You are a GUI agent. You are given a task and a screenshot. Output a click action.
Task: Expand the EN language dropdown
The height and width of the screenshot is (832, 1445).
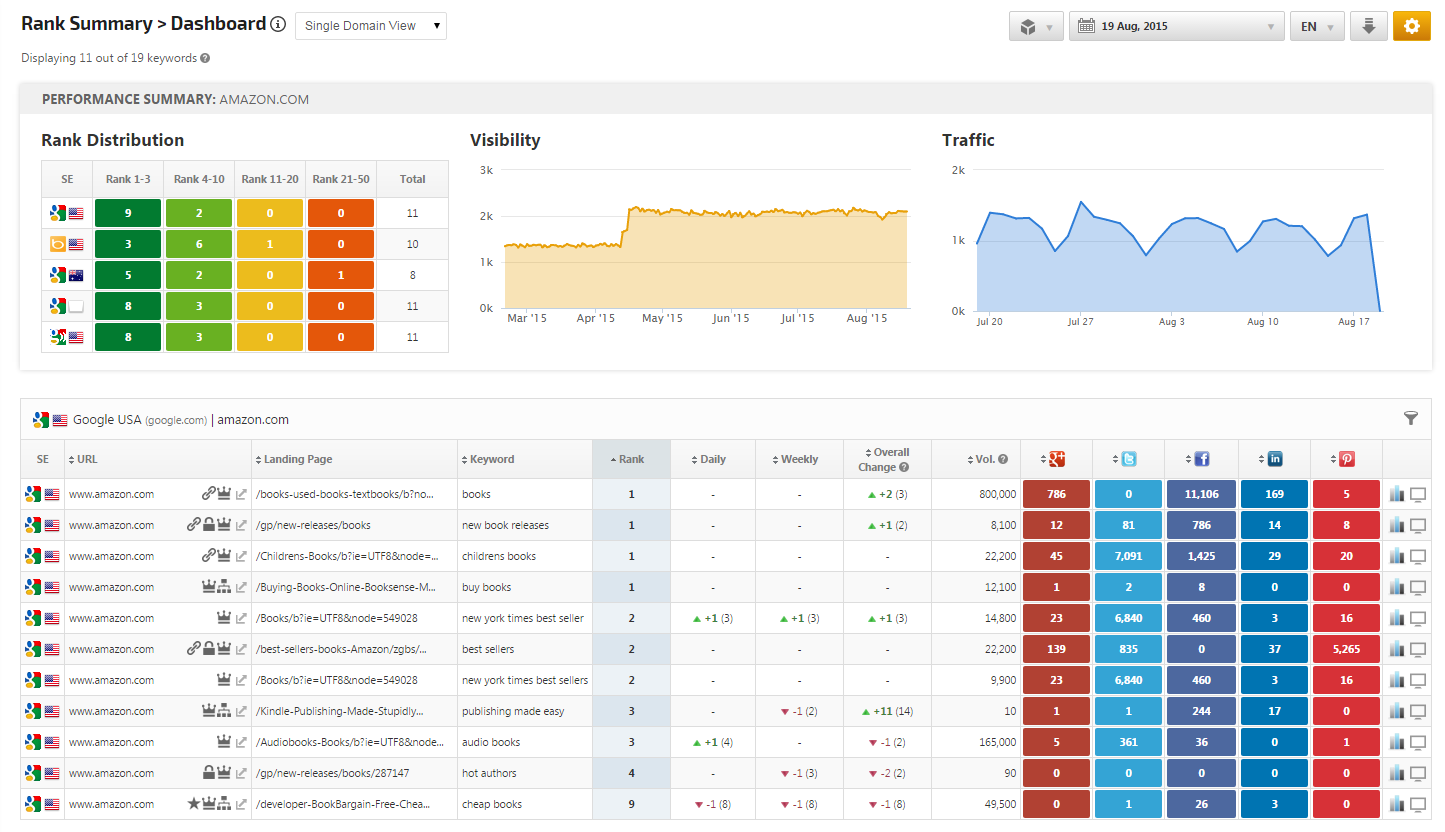coord(1317,27)
